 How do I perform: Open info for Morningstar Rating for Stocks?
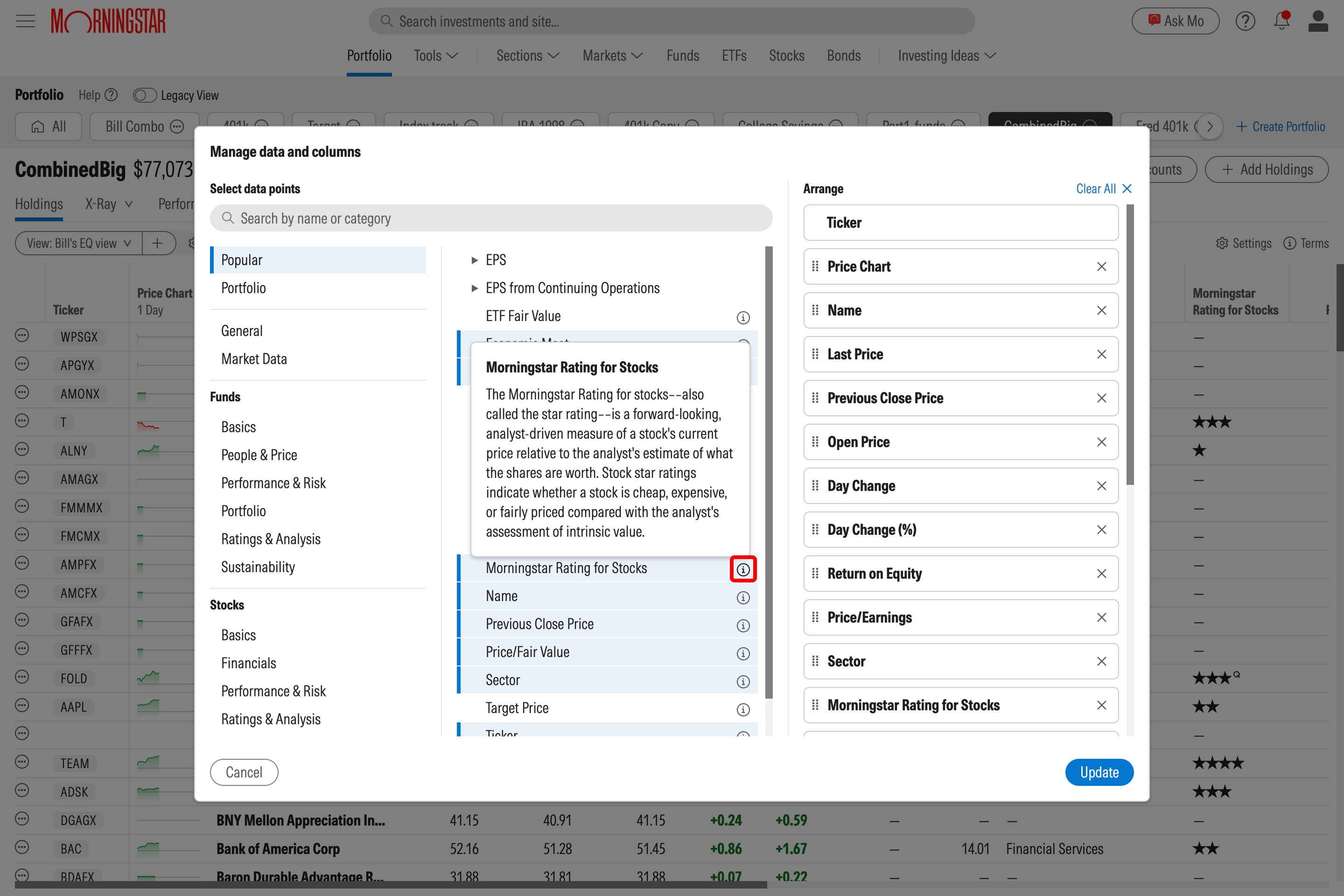[743, 569]
